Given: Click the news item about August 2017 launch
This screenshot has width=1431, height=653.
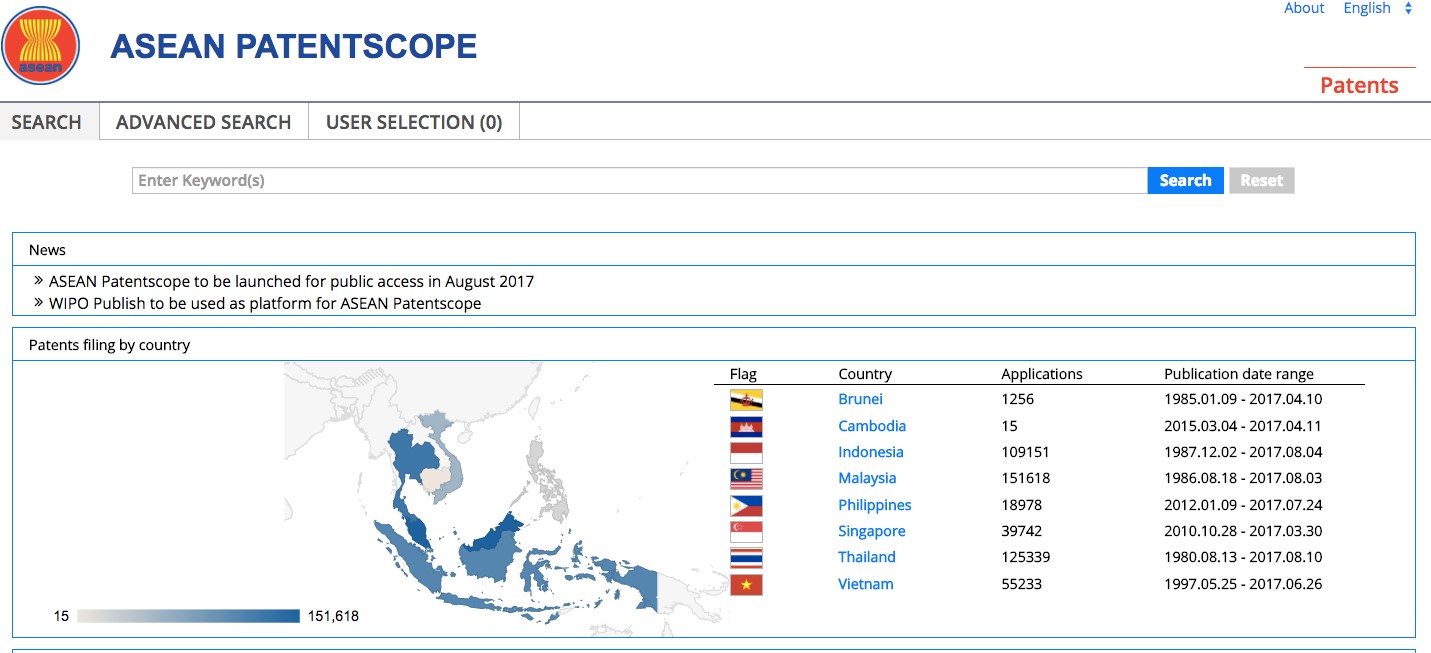Looking at the screenshot, I should pos(291,282).
